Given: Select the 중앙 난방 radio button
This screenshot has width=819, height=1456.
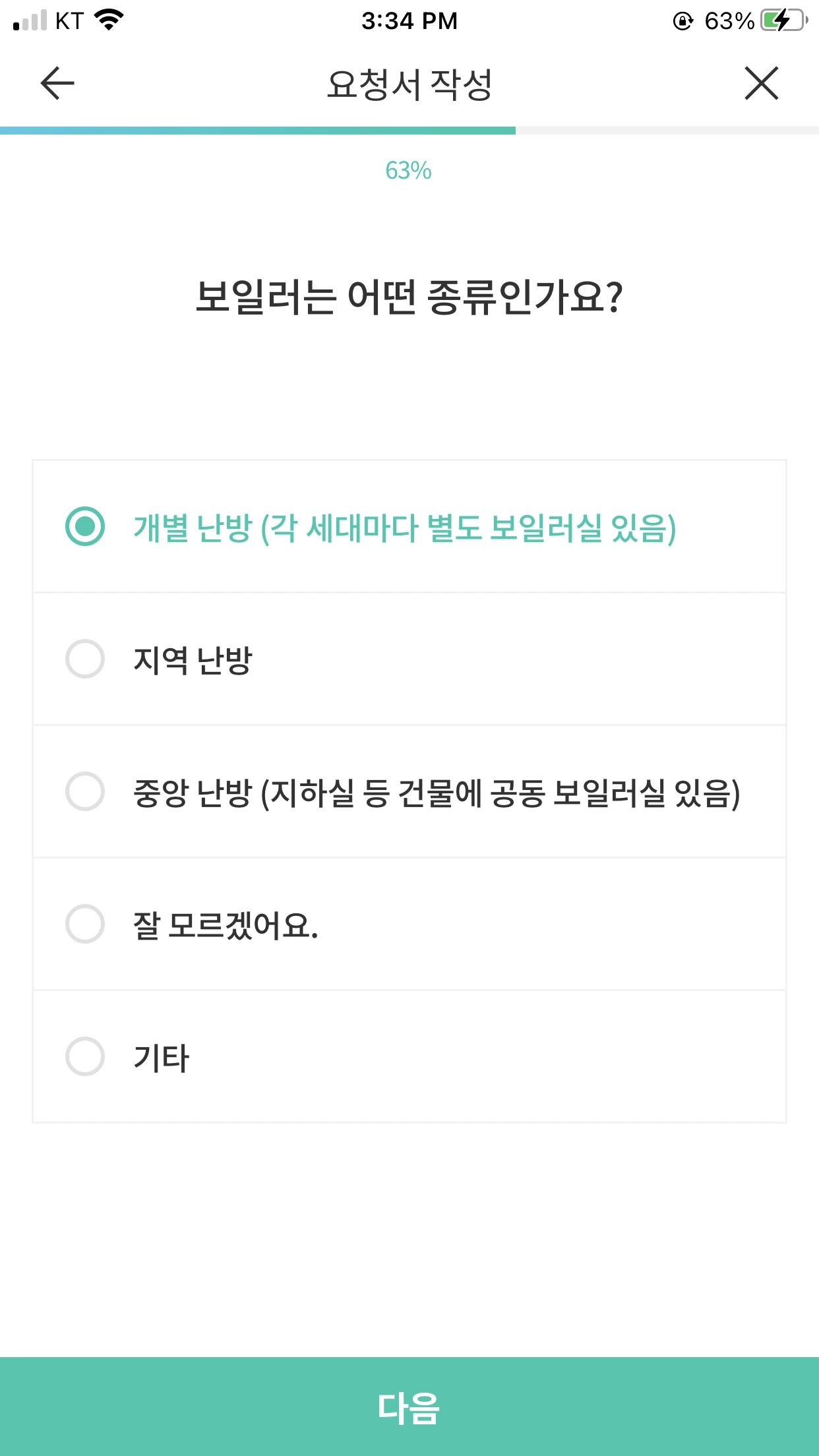Looking at the screenshot, I should click(x=85, y=791).
